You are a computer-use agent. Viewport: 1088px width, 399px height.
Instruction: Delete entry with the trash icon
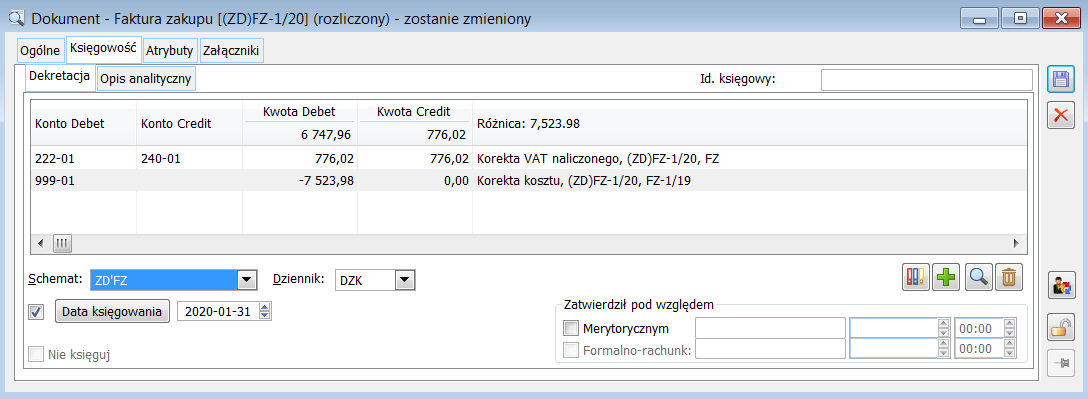point(1008,278)
